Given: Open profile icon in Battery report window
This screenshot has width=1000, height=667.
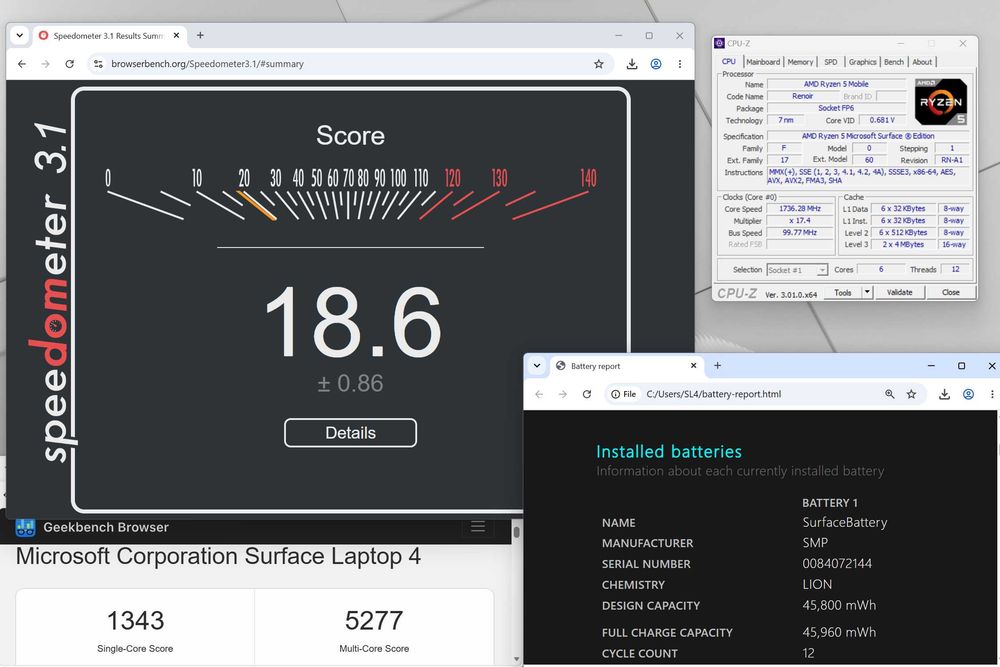Looking at the screenshot, I should pyautogui.click(x=968, y=394).
